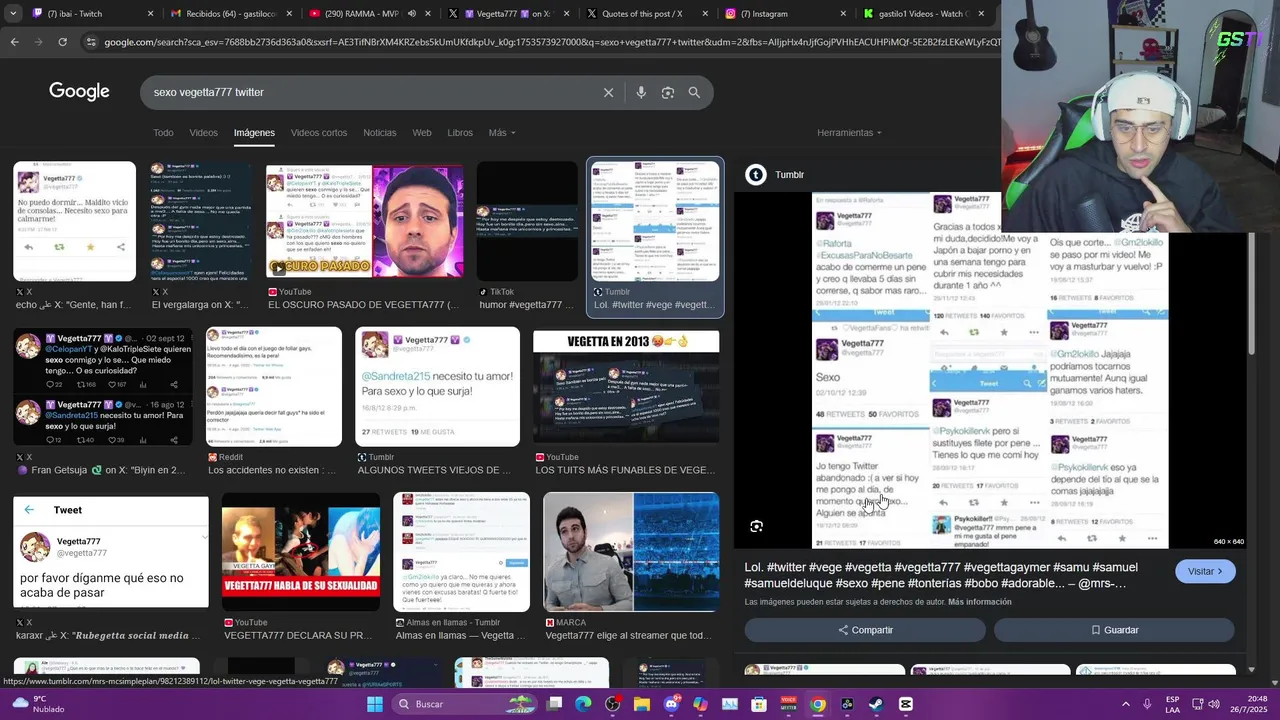Open ALGUNOS TWEETS VIEJOS Tumblr thumbnail
1280x720 pixels.
point(437,387)
